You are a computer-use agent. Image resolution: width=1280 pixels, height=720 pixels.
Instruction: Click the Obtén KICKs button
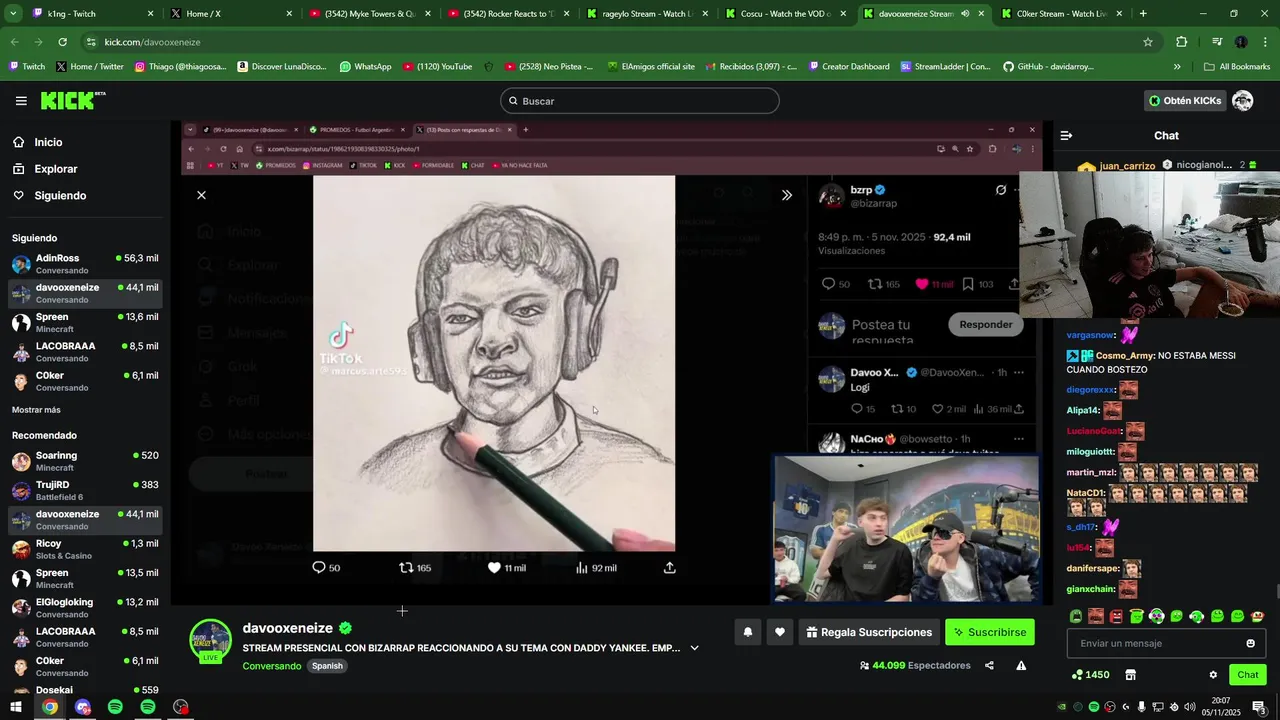point(1185,101)
